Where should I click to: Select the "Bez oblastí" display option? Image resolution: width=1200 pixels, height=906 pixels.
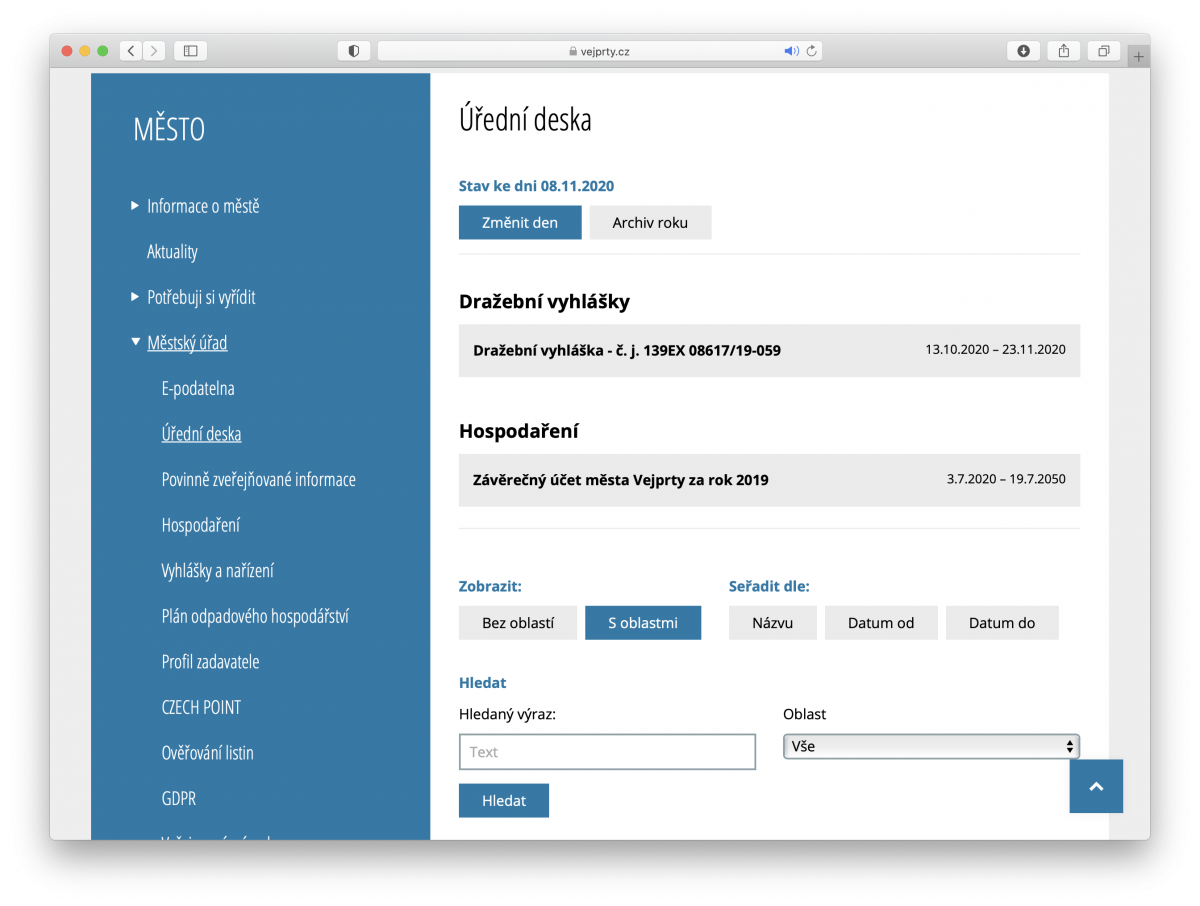point(518,623)
